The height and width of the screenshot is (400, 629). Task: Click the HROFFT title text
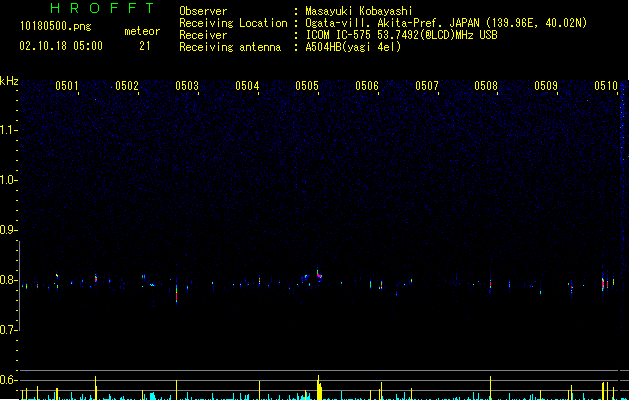tap(102, 8)
